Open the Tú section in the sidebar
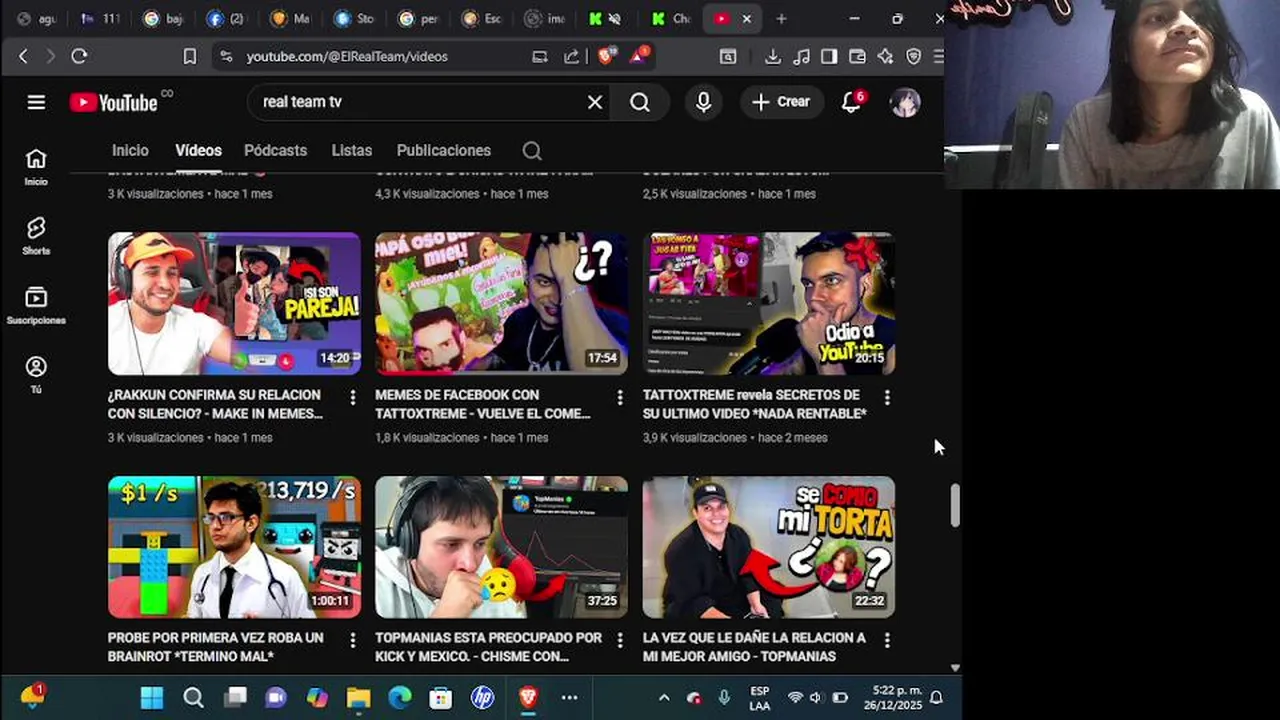Image resolution: width=1280 pixels, height=720 pixels. [x=36, y=374]
